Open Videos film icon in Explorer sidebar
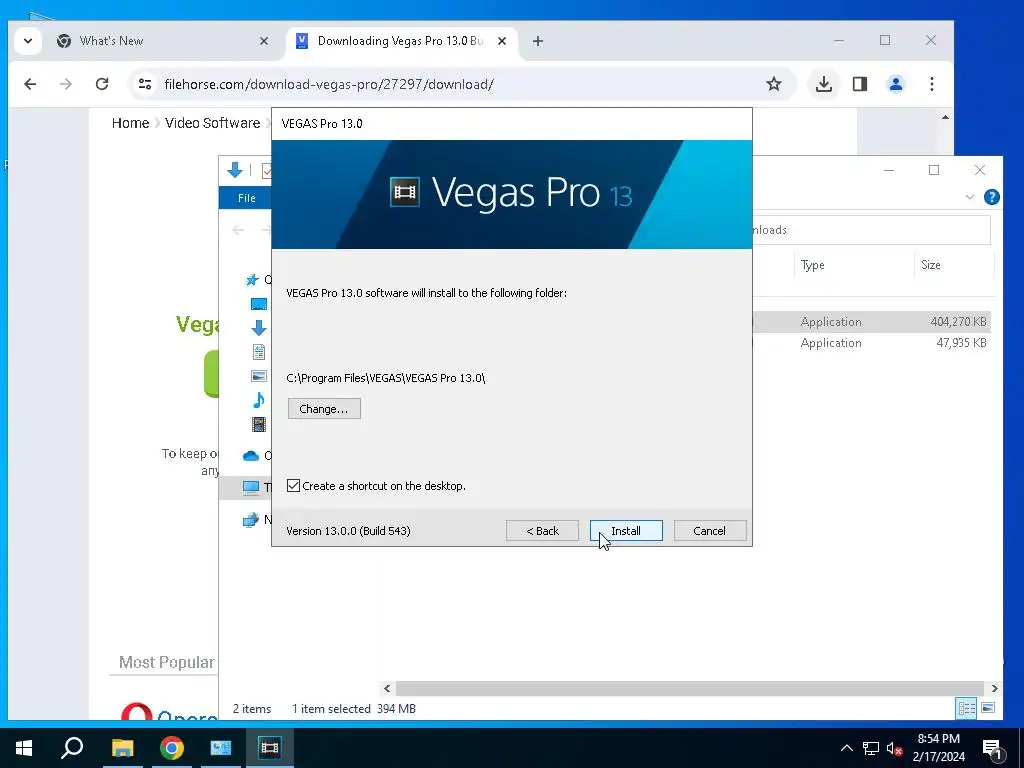This screenshot has width=1024, height=768. (259, 424)
